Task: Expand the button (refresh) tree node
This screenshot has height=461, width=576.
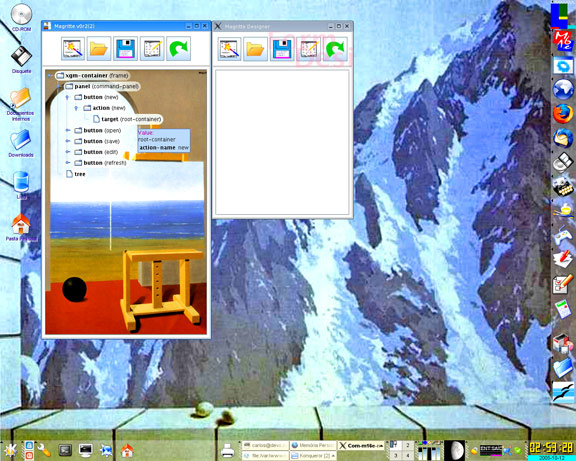Action: click(x=68, y=162)
